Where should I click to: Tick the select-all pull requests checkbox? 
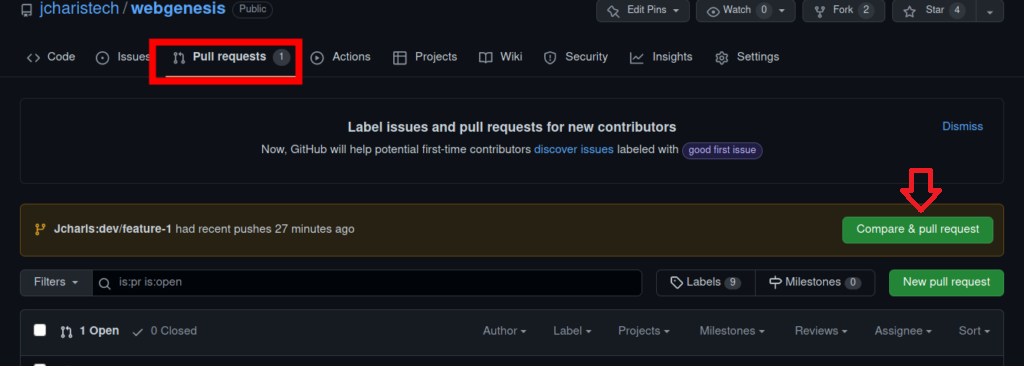coord(40,330)
